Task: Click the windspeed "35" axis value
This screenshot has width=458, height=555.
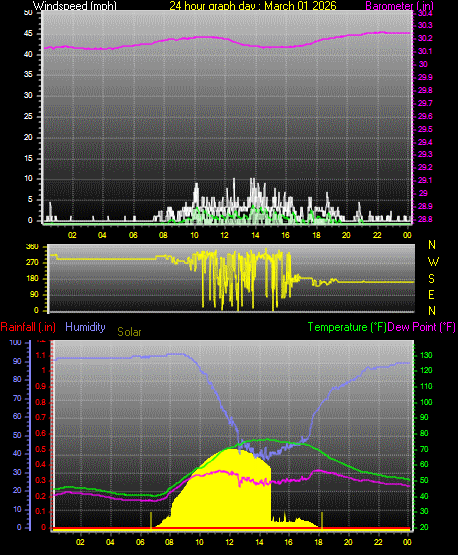Action: coord(28,75)
